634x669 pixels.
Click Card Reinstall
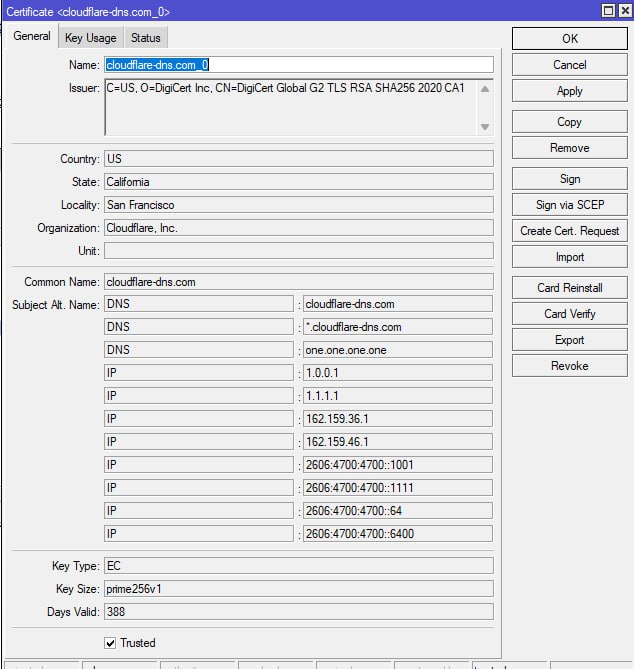tap(570, 288)
